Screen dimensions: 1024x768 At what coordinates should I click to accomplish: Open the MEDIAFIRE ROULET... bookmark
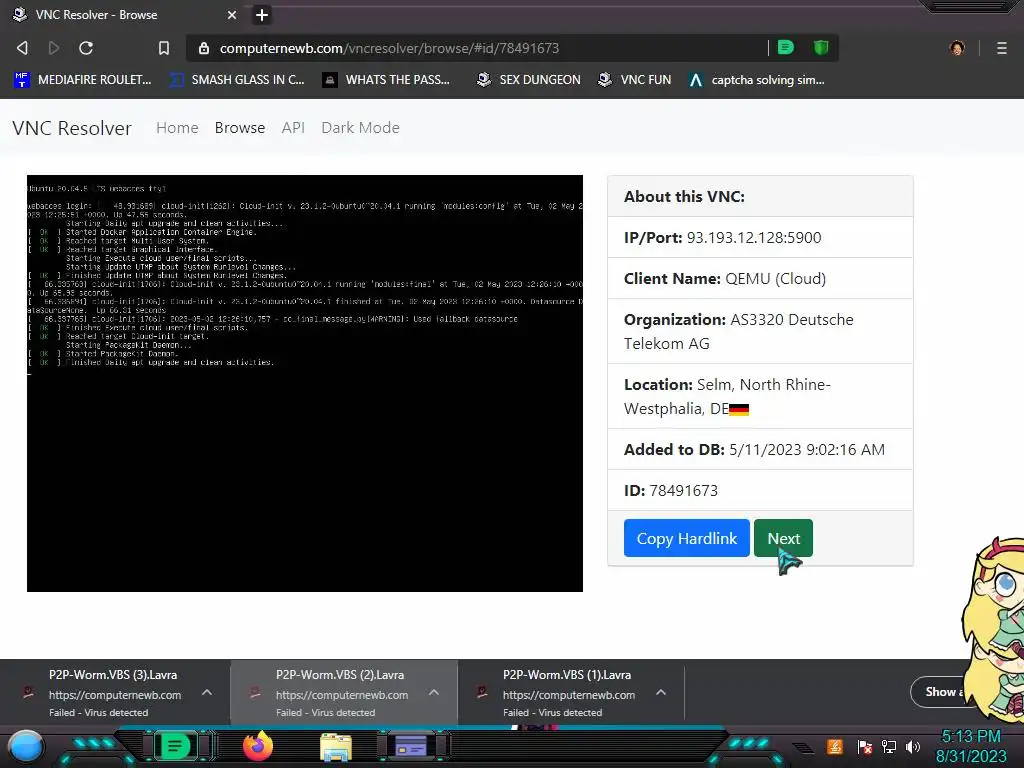tap(82, 80)
